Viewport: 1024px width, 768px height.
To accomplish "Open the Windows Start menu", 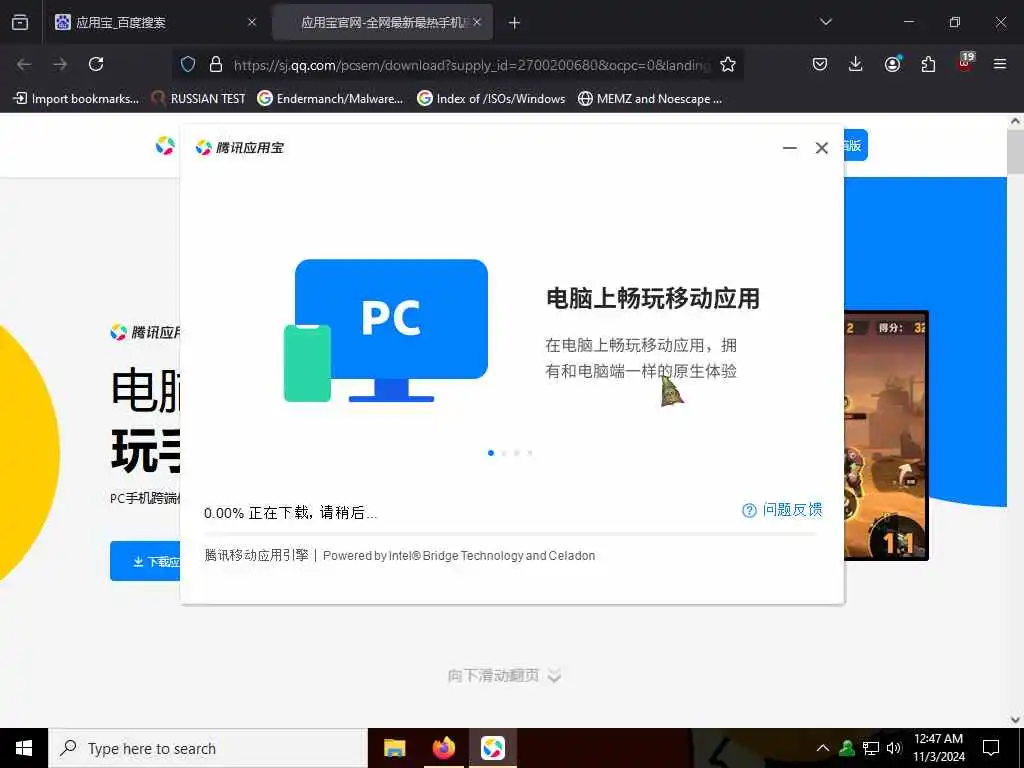I will pos(24,748).
